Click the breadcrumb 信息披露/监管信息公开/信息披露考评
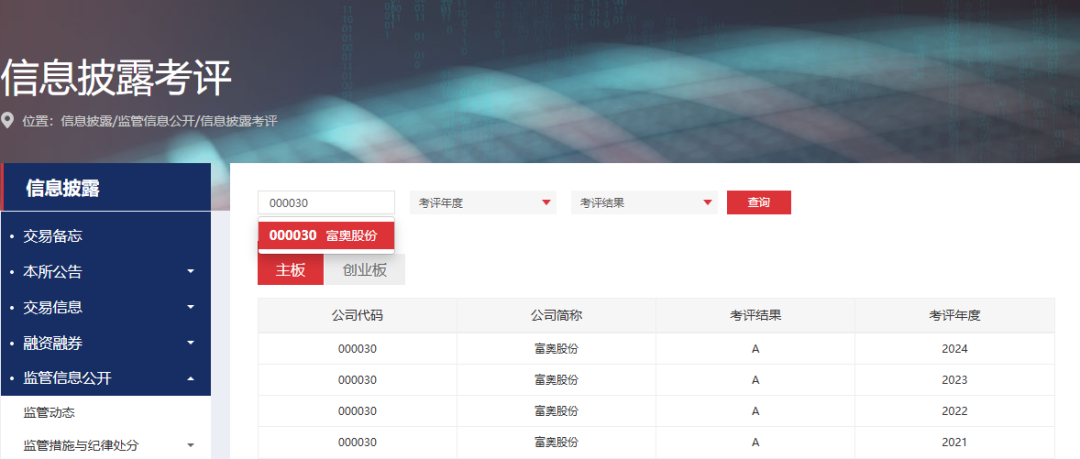Screen dimensions: 1080x459 [169, 121]
